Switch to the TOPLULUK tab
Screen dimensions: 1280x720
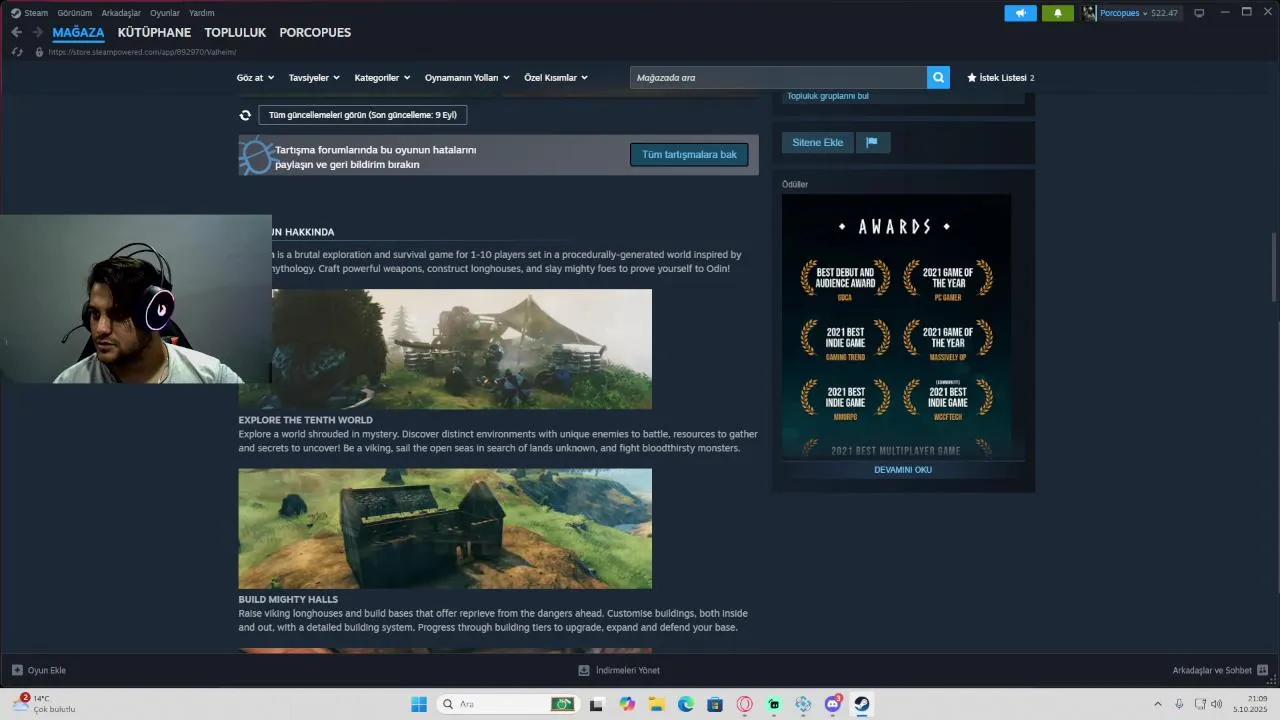point(235,33)
